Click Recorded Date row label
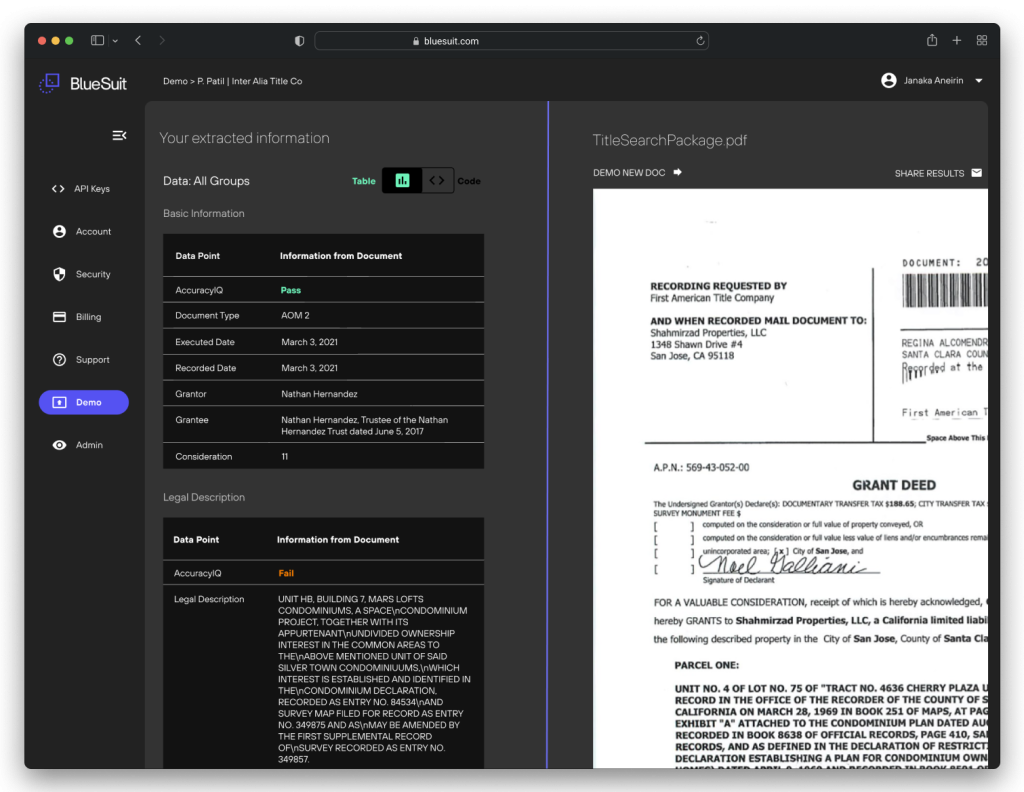This screenshot has height=792, width=1024. [205, 368]
